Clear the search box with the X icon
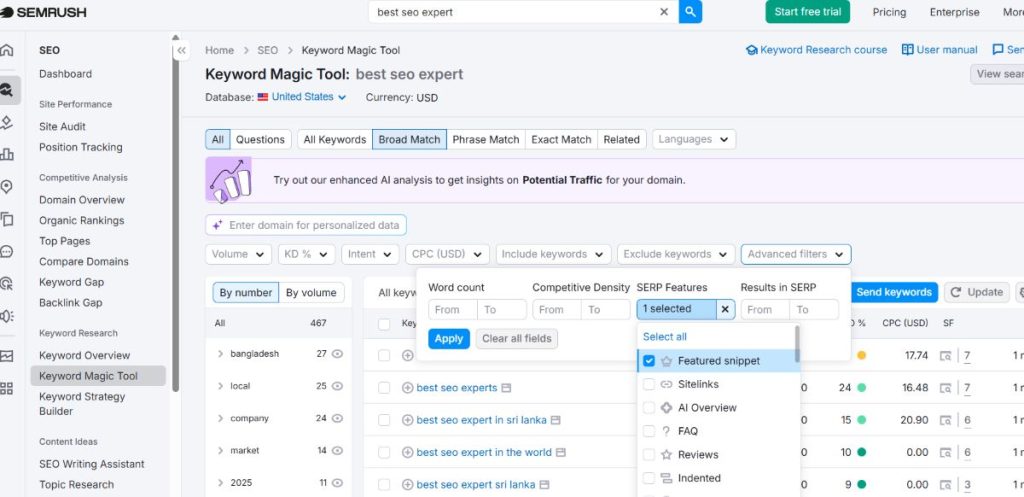Viewport: 1024px width, 497px height. click(664, 12)
